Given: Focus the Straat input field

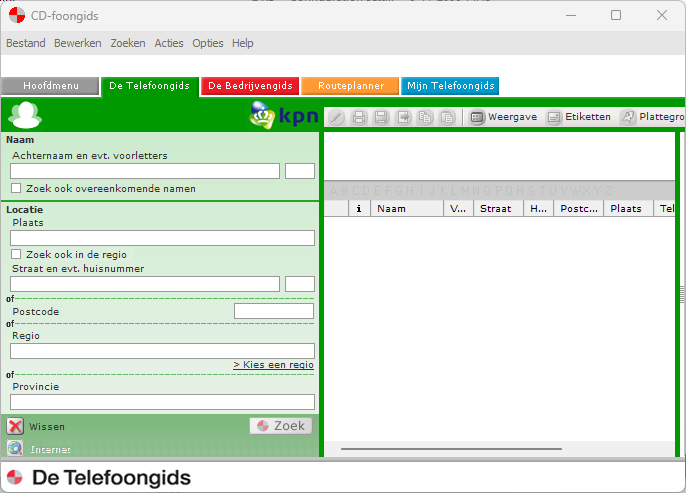Looking at the screenshot, I should (x=145, y=284).
